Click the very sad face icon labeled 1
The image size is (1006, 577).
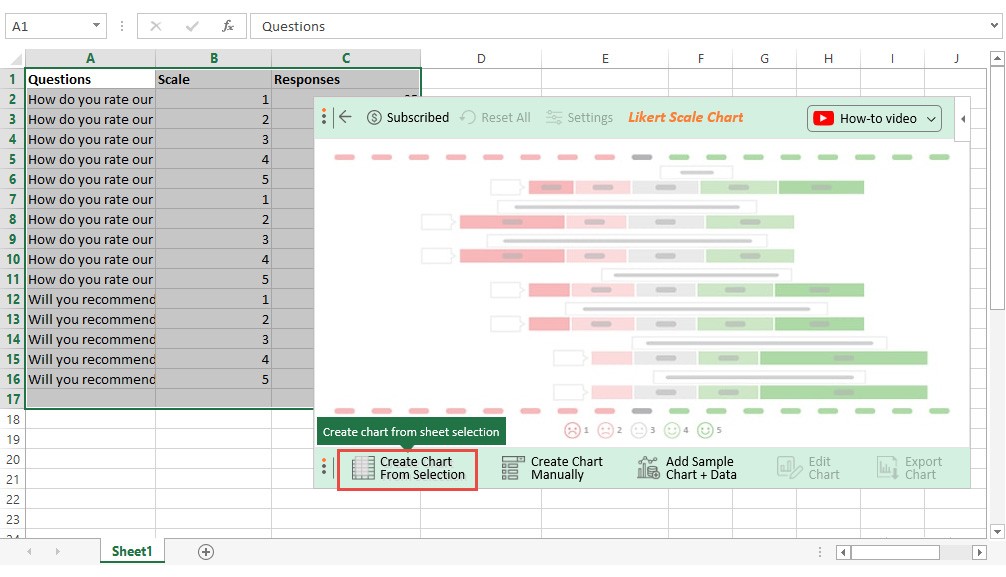click(572, 430)
